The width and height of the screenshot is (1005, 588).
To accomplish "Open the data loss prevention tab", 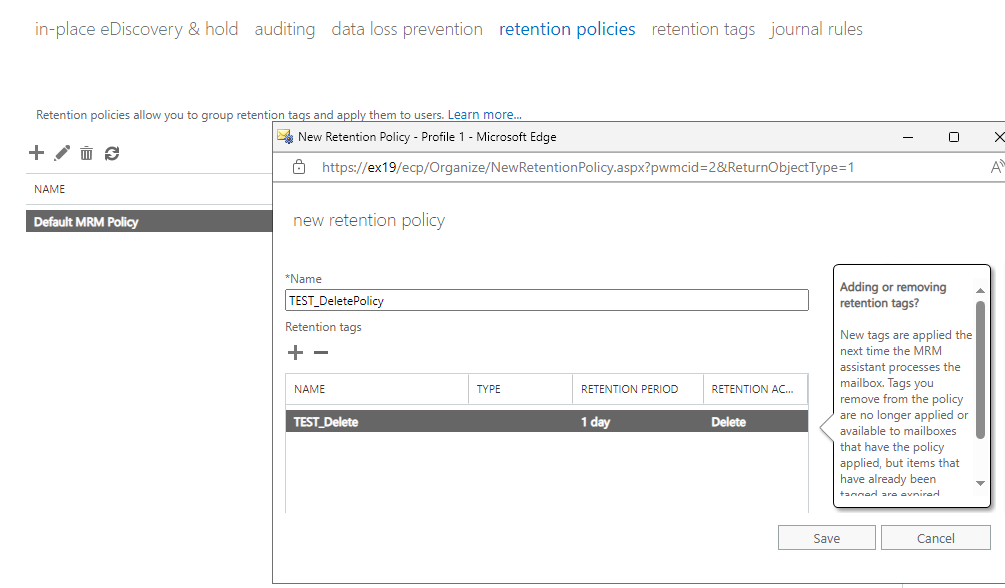I will click(x=407, y=29).
